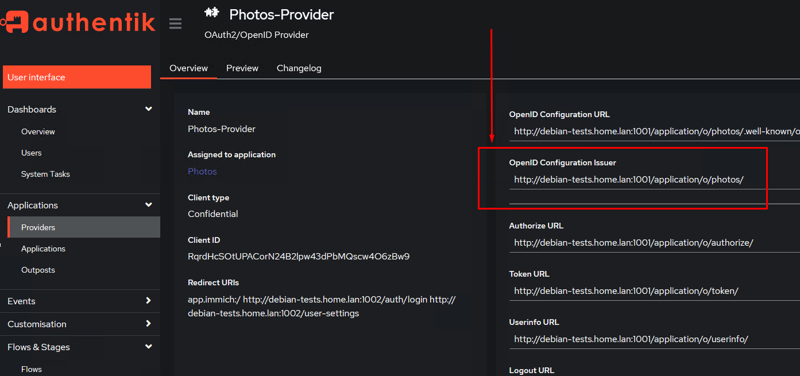Click the OpenID Configuration URL field
The image size is (800, 376).
pyautogui.click(x=655, y=131)
